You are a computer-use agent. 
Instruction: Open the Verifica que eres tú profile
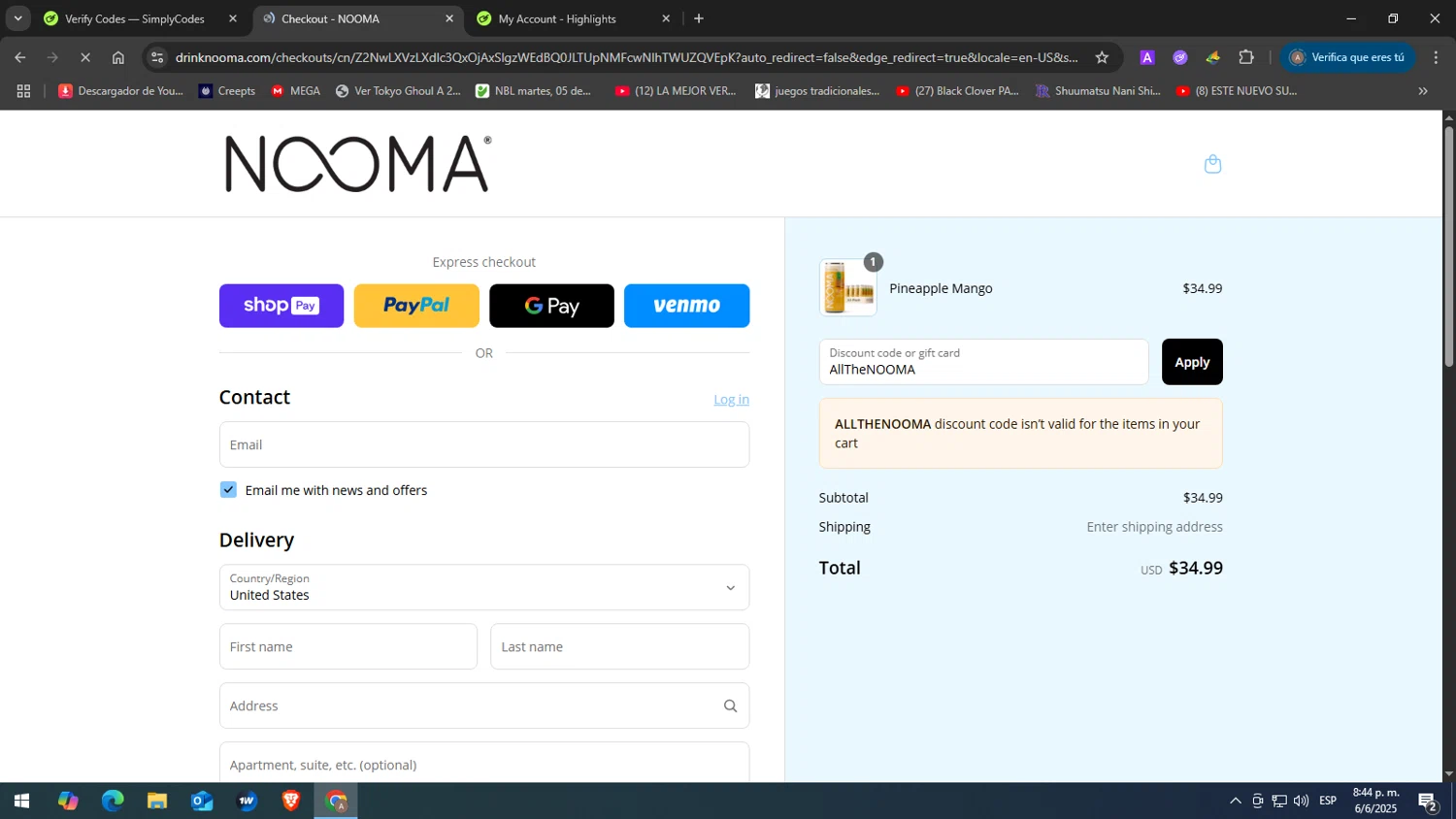point(1347,57)
